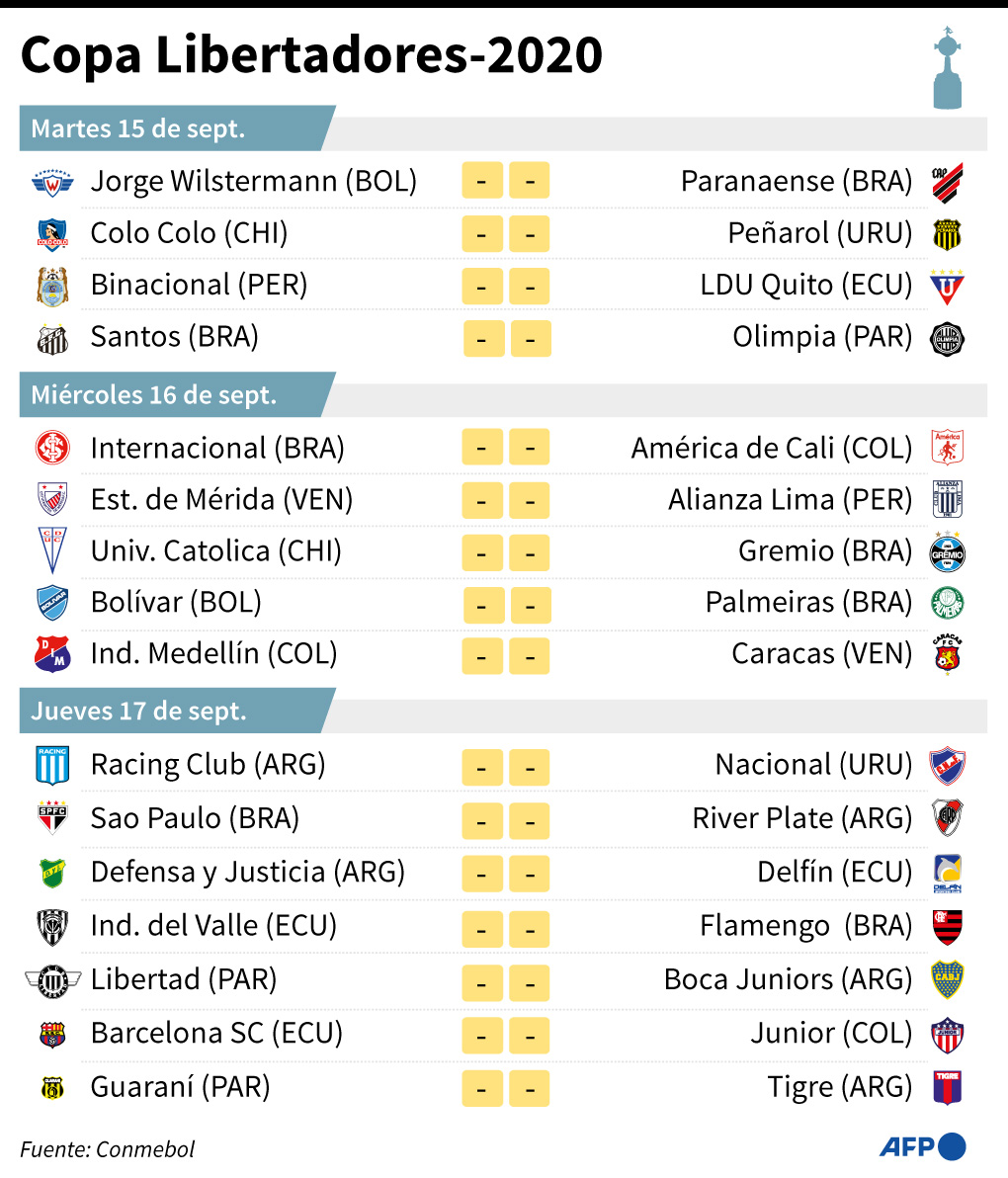1008x1178 pixels.
Task: Click the Flamengo red-black crest
Action: (x=947, y=927)
